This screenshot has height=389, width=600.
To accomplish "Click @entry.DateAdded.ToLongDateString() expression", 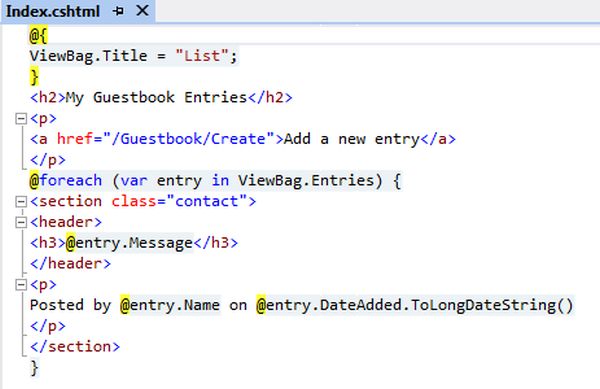I will point(415,305).
